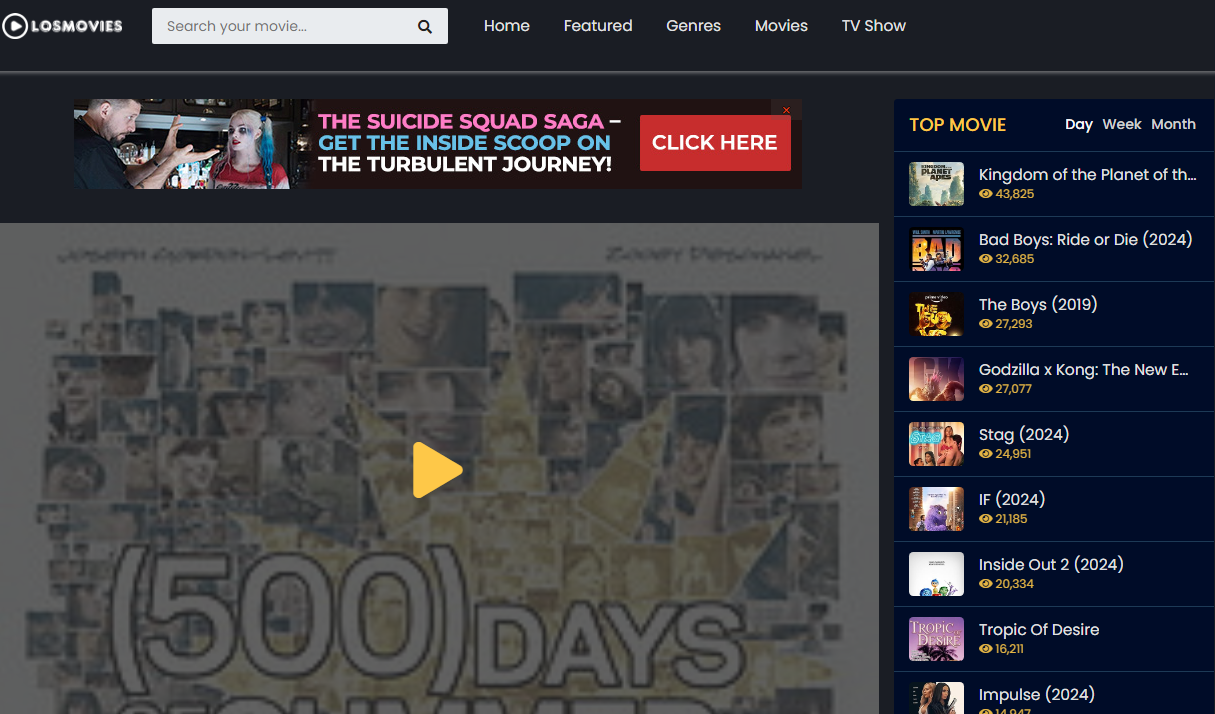
Task: Open the IF poster thumbnail
Action: (936, 509)
